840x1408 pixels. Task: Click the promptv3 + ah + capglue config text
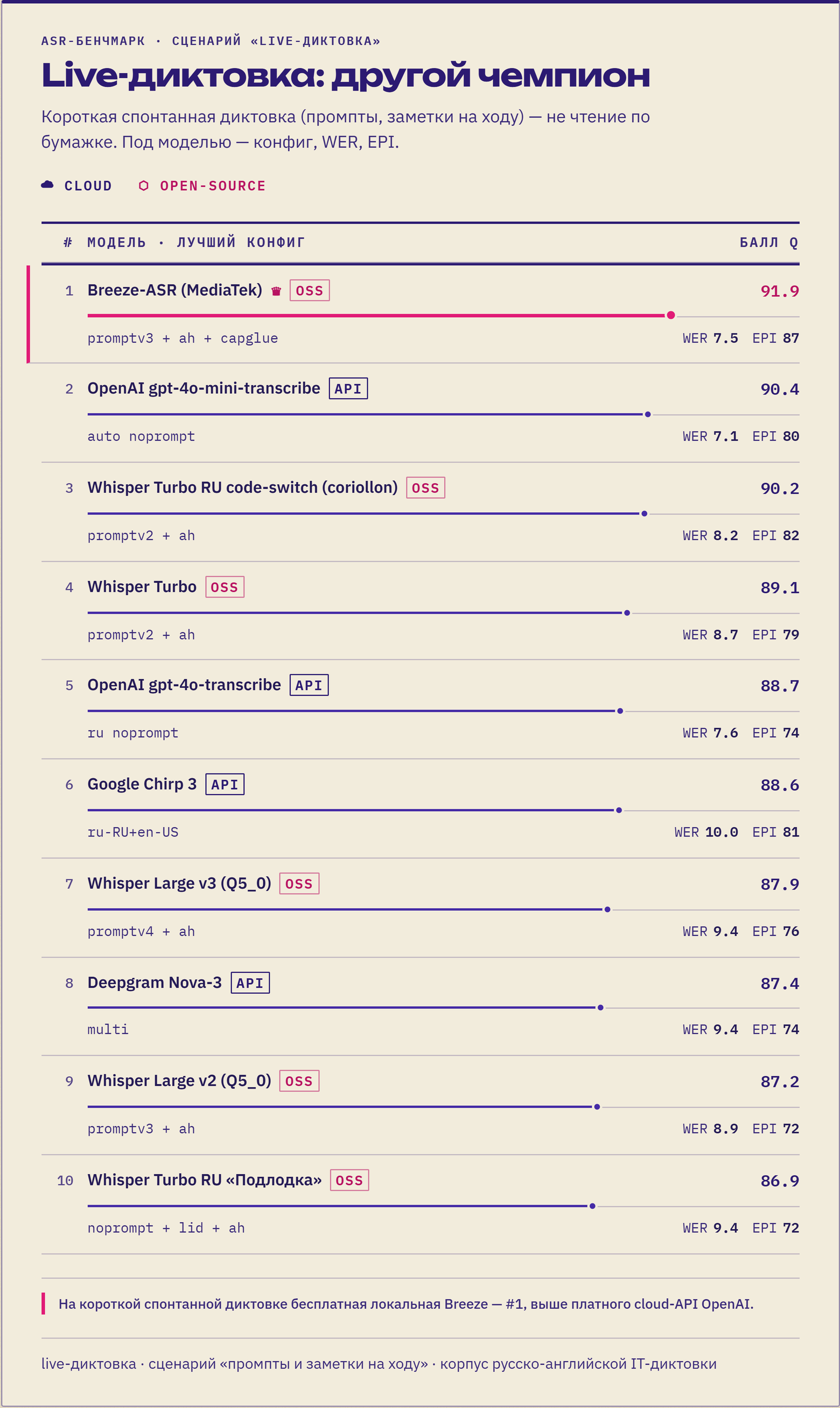183,338
